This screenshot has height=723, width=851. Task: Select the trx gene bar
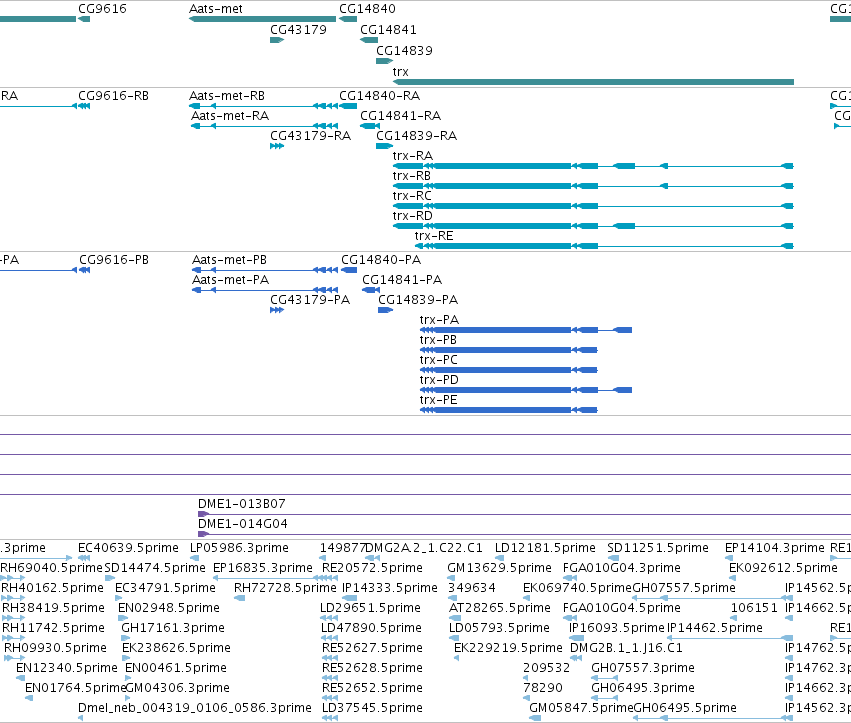click(593, 83)
